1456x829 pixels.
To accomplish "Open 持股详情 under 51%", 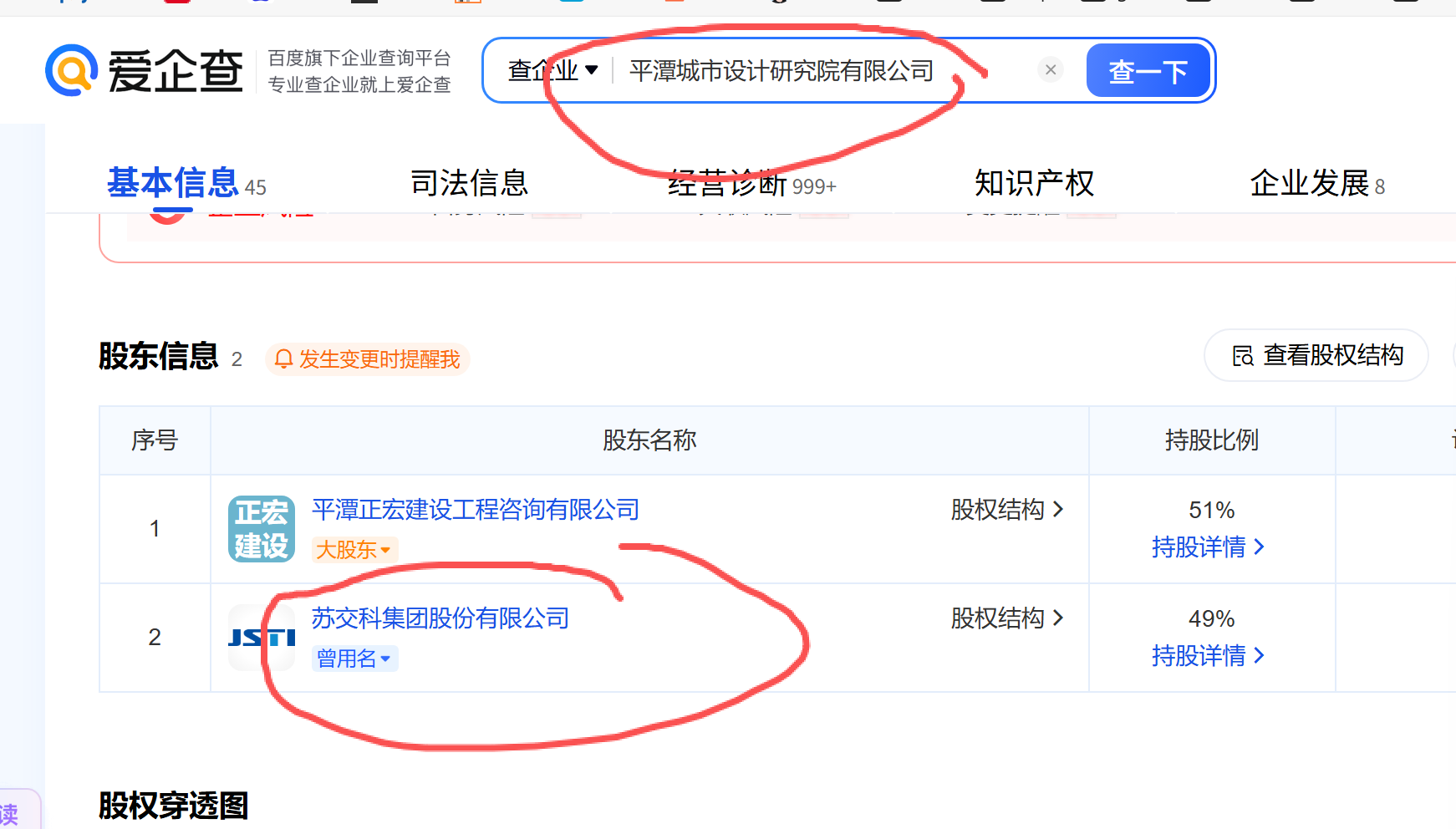I will coord(1208,547).
